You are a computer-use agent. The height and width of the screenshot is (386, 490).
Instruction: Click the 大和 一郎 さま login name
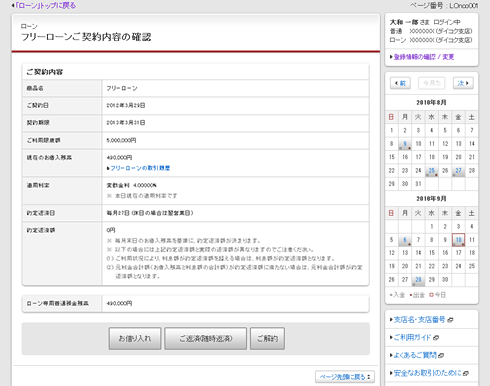click(x=410, y=22)
